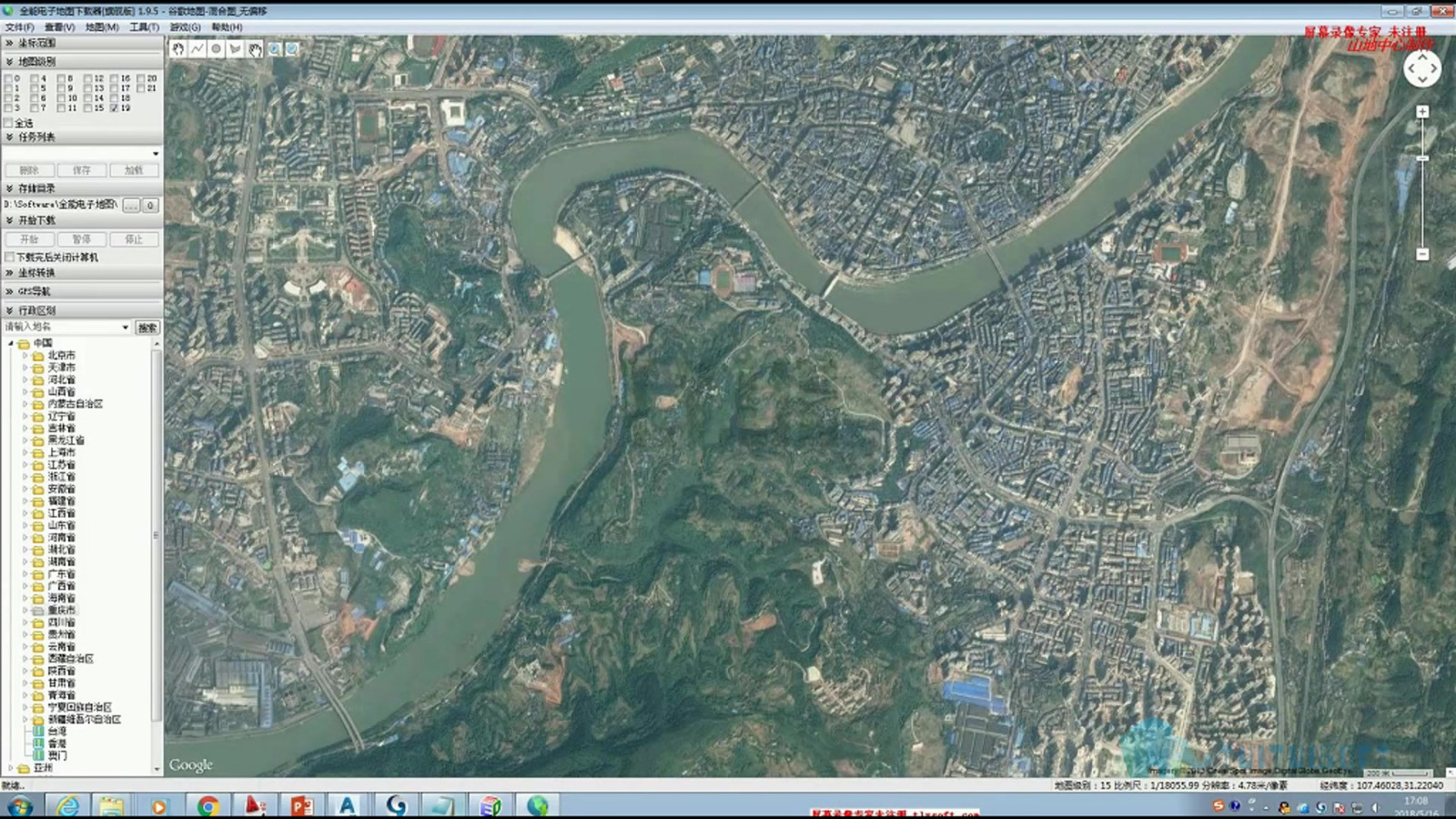Select the polyline drawing tool
Image resolution: width=1456 pixels, height=819 pixels.
tap(197, 49)
